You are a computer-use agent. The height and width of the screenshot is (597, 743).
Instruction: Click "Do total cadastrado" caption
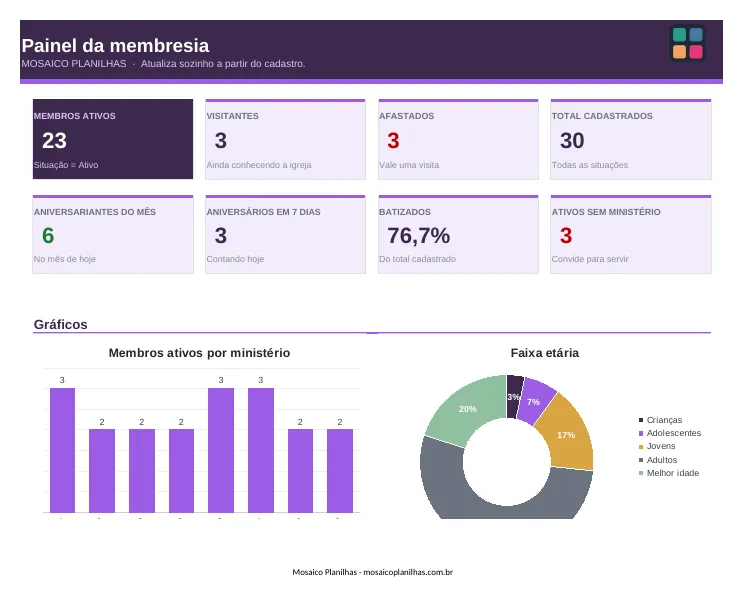coord(417,259)
